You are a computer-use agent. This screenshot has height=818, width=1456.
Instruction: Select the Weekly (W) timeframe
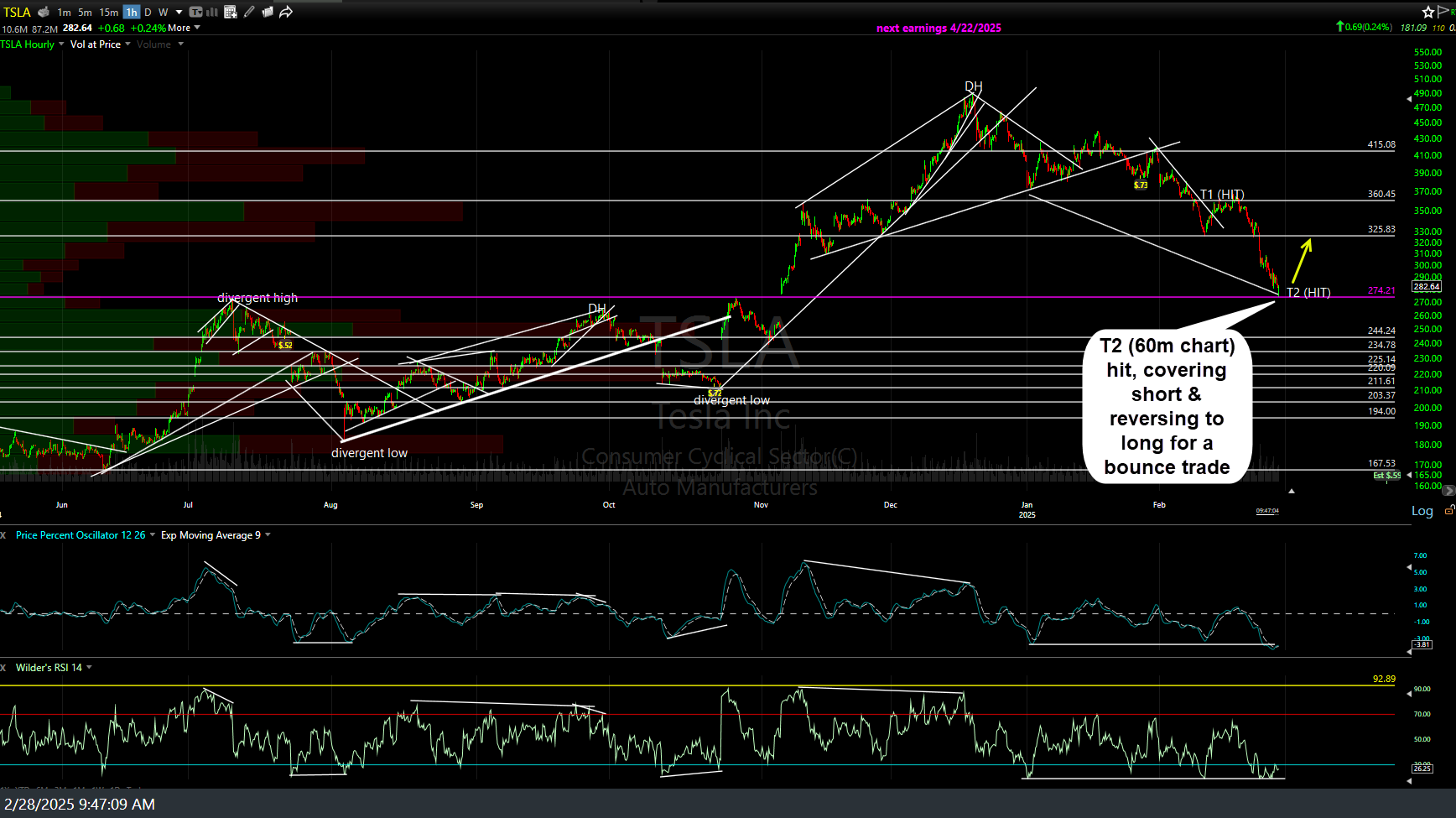[163, 12]
